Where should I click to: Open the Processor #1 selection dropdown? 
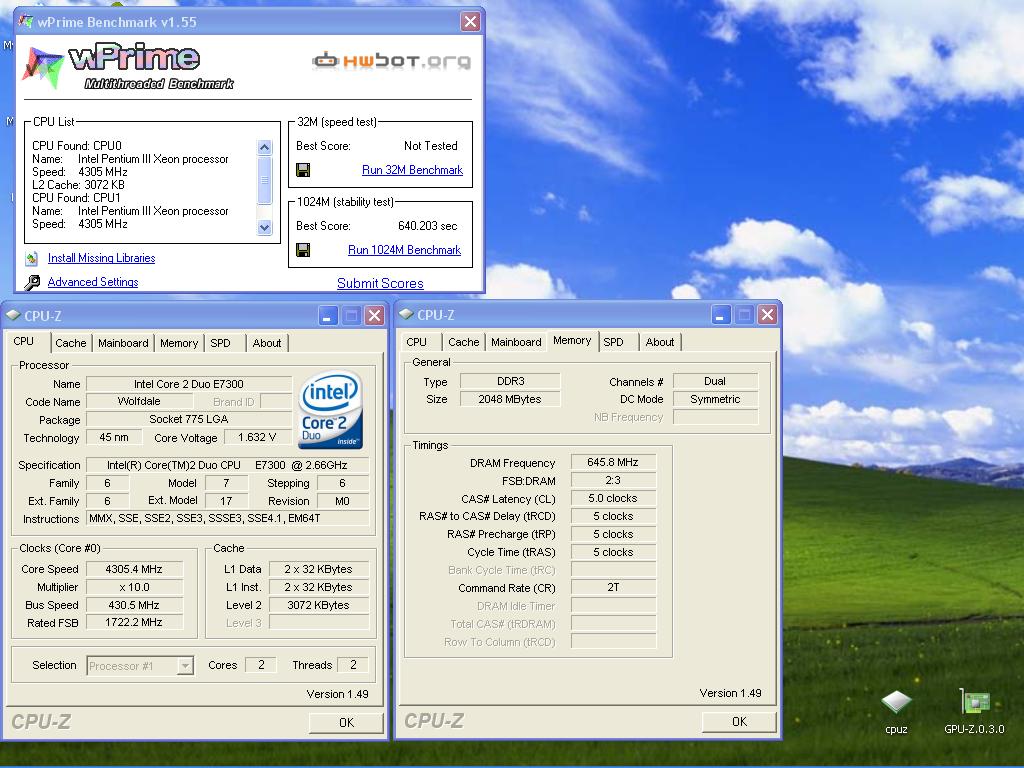(x=185, y=666)
